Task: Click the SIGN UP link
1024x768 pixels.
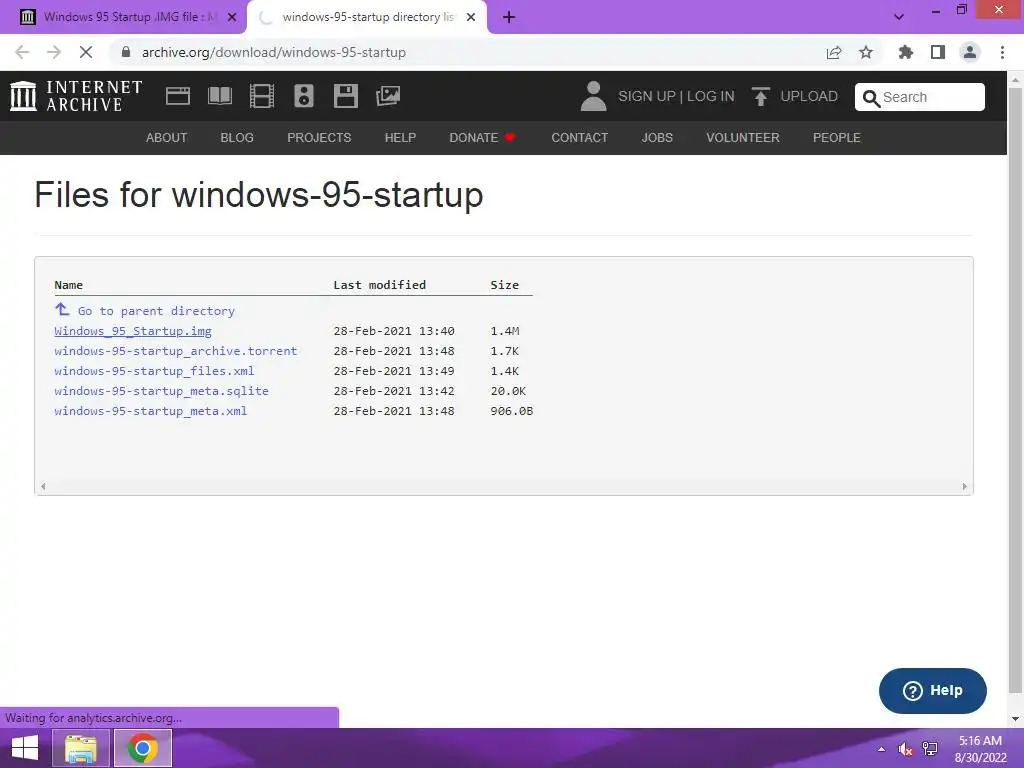Action: (647, 96)
